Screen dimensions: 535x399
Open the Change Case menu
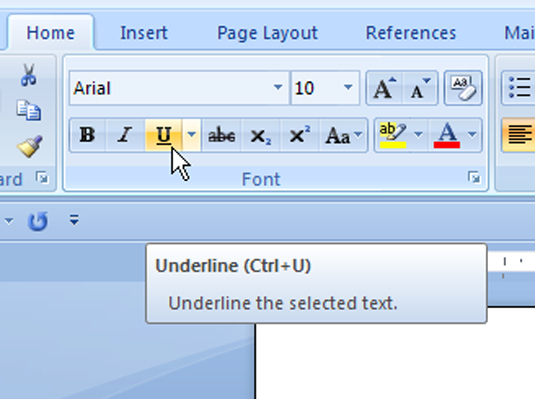click(x=343, y=135)
